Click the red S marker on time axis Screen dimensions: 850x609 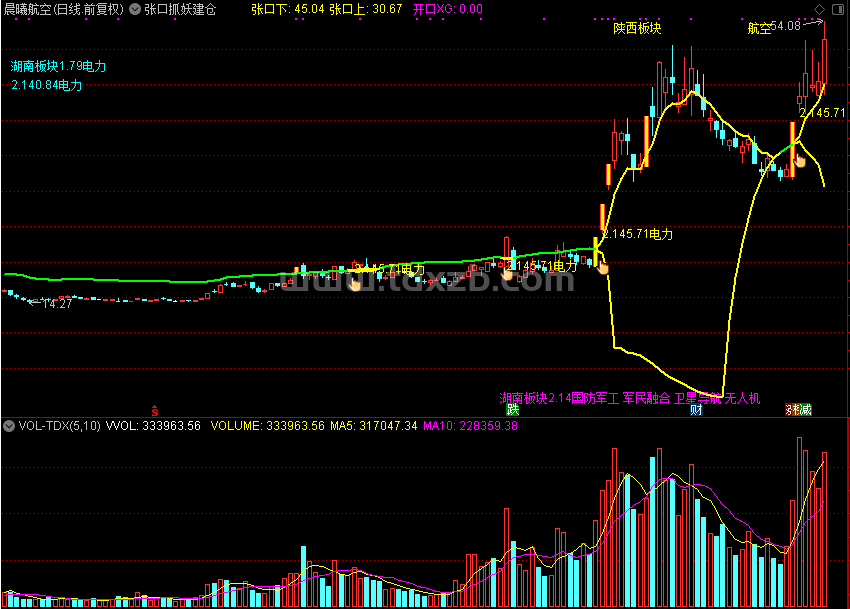[x=154, y=411]
